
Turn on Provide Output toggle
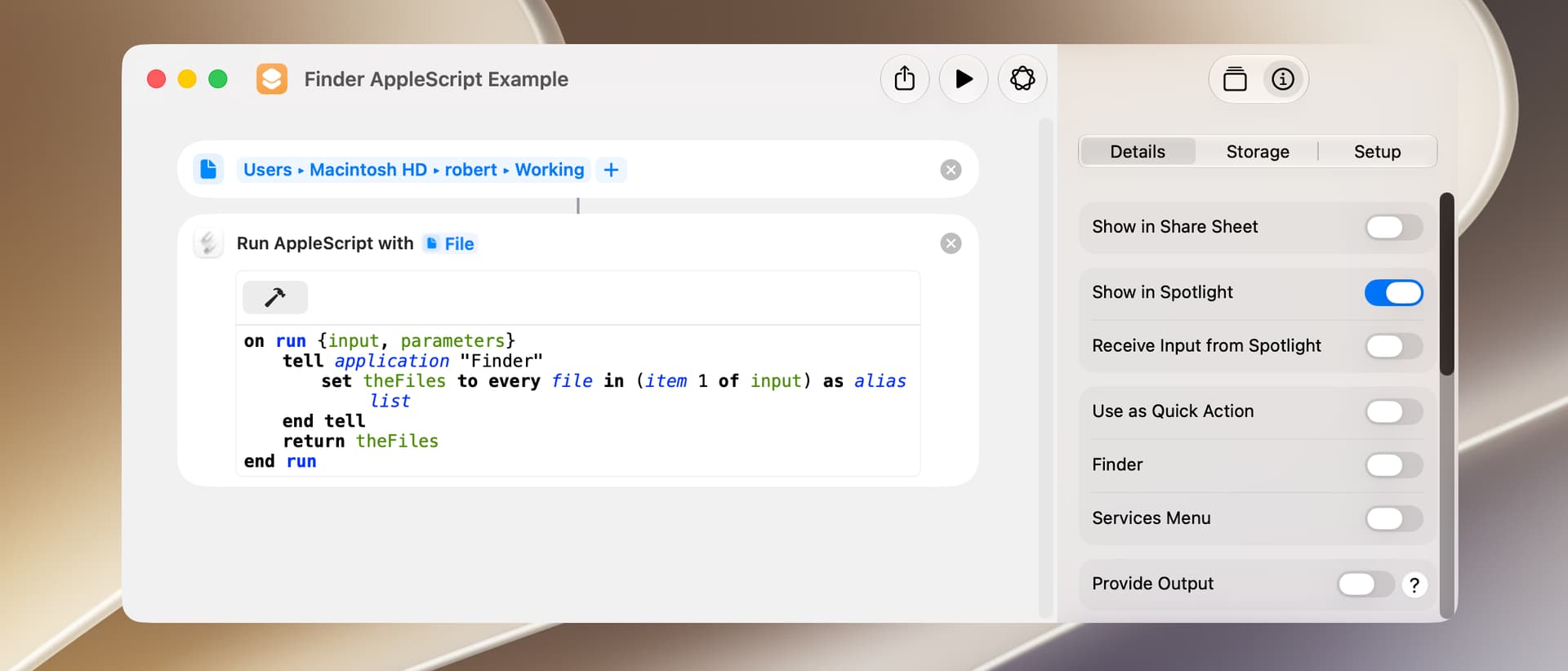click(x=1366, y=584)
